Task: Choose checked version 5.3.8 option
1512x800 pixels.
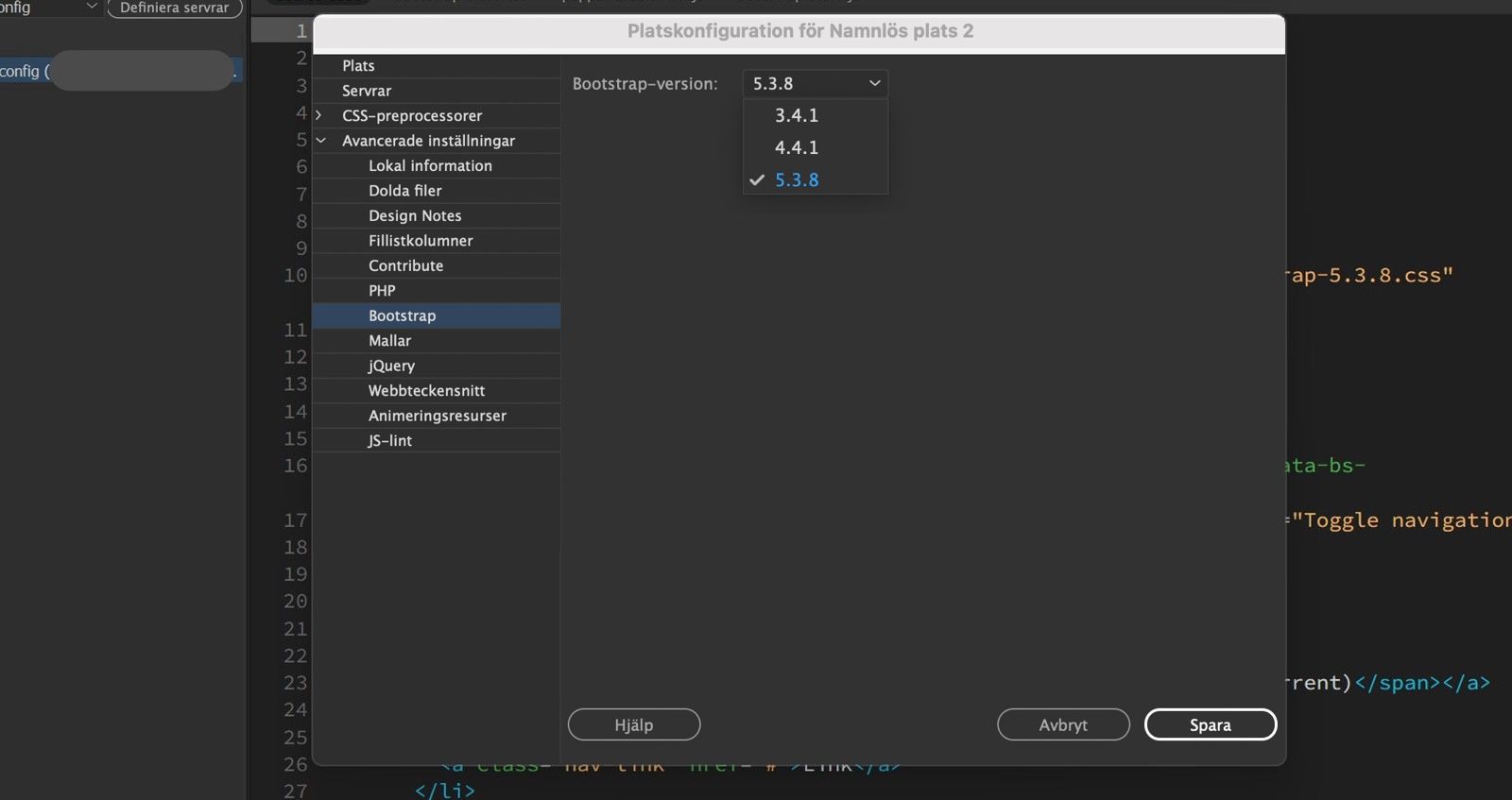Action: [815, 179]
